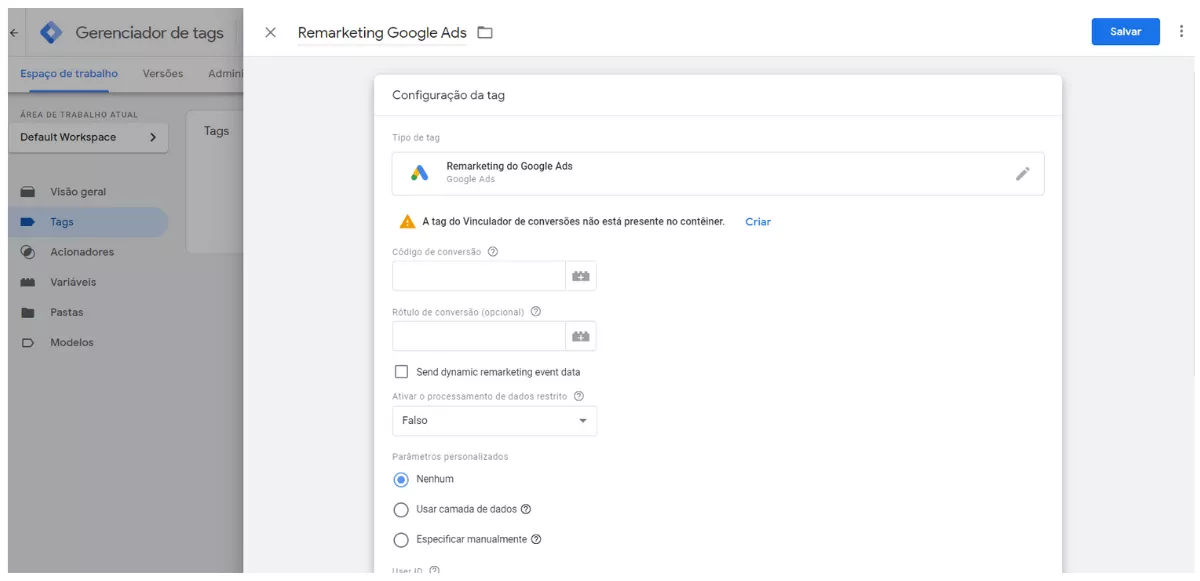Screen dimensions: 1200x581
Task: Switch to the Versões tab
Action: point(163,74)
